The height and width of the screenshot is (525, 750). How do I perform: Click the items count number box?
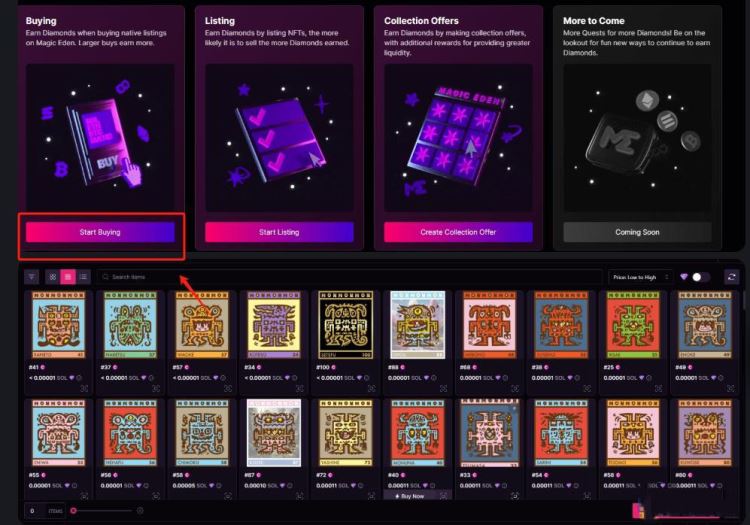click(33, 511)
